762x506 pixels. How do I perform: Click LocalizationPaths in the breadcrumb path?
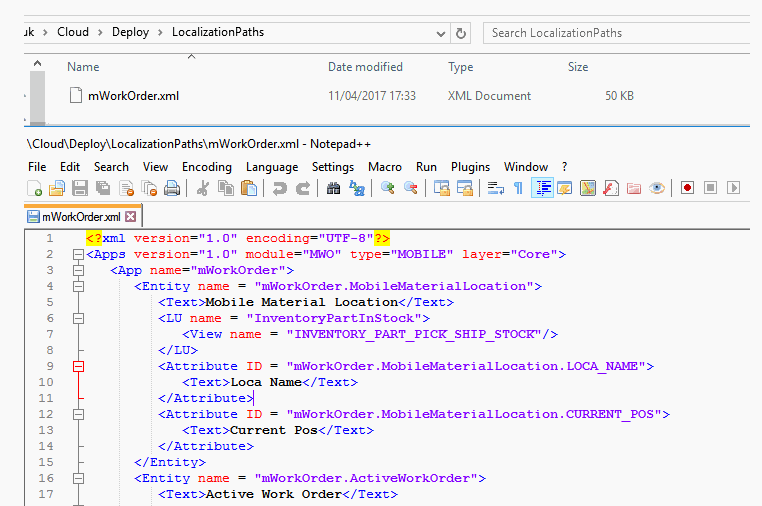pos(218,32)
